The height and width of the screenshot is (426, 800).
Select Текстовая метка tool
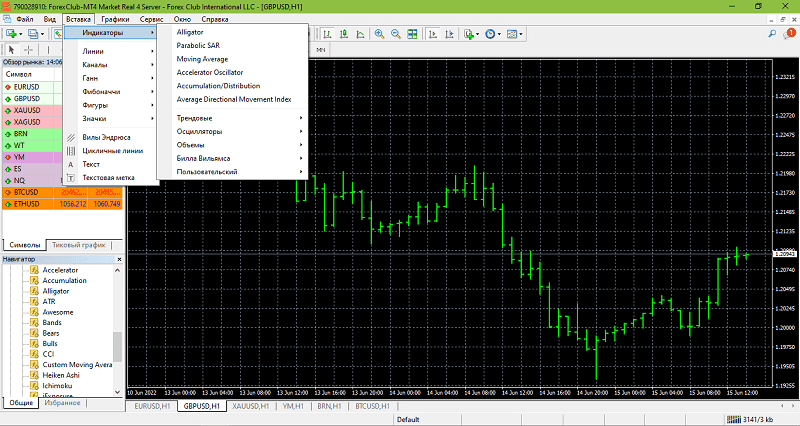pos(111,178)
